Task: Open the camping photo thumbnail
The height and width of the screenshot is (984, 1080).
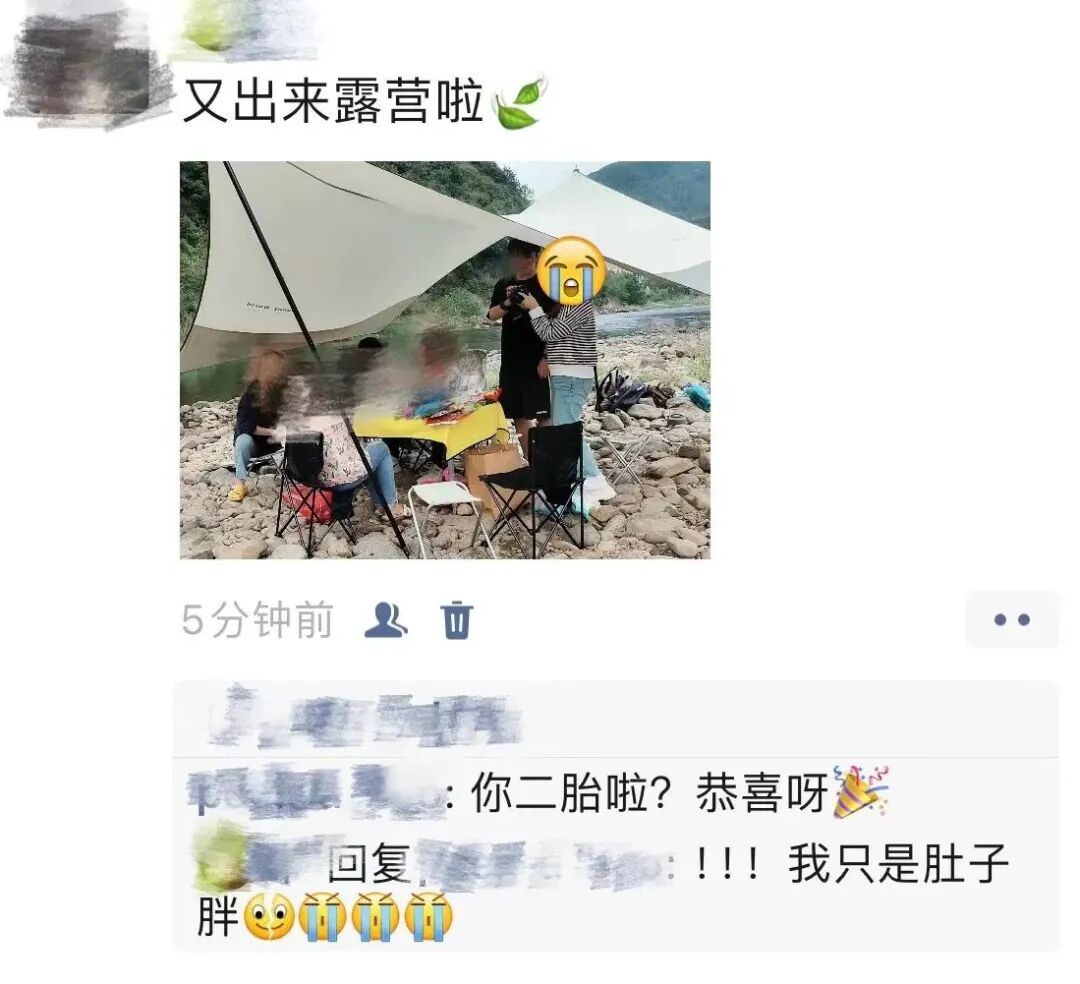Action: tap(445, 359)
